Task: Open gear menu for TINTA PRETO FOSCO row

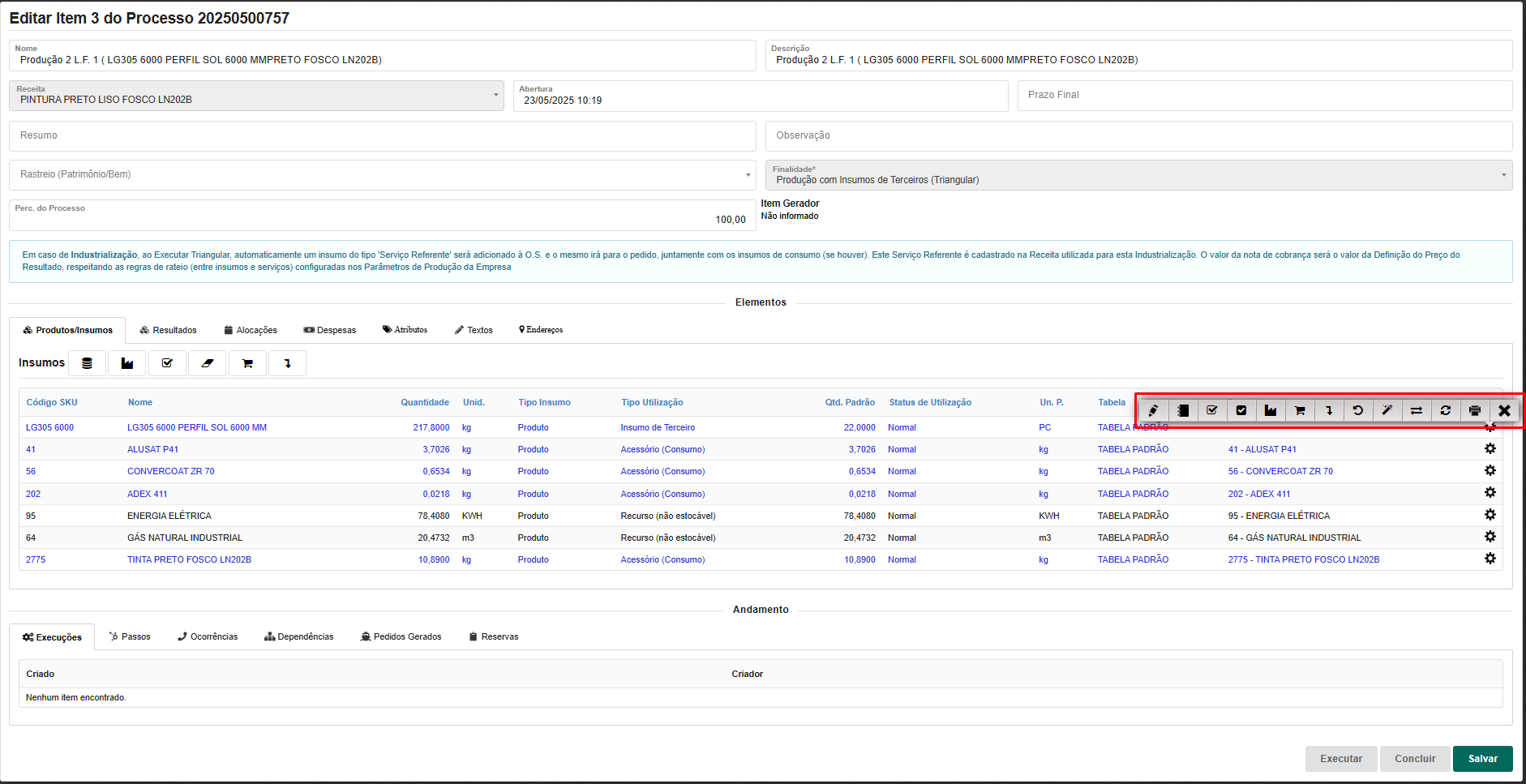Action: 1490,559
